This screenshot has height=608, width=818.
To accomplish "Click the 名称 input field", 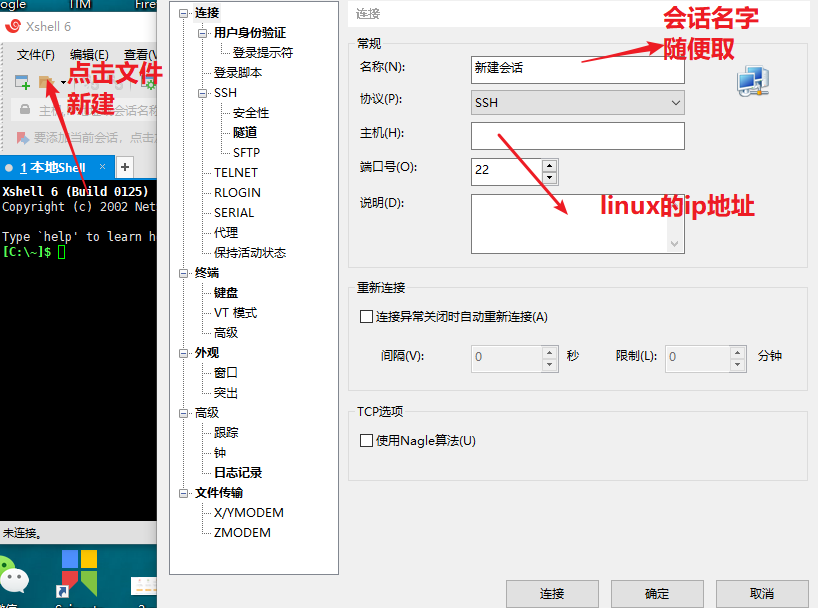I will click(578, 70).
